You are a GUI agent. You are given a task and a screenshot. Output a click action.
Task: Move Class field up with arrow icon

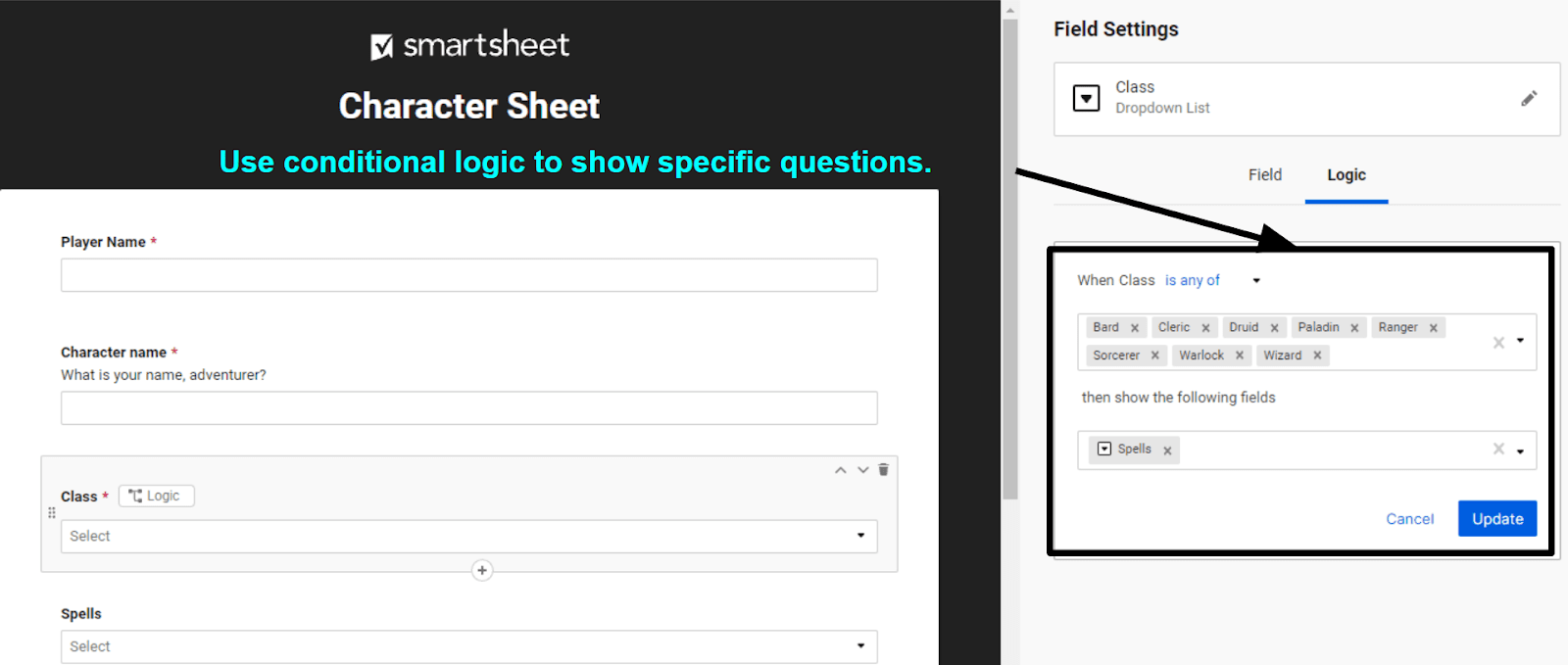(x=840, y=470)
